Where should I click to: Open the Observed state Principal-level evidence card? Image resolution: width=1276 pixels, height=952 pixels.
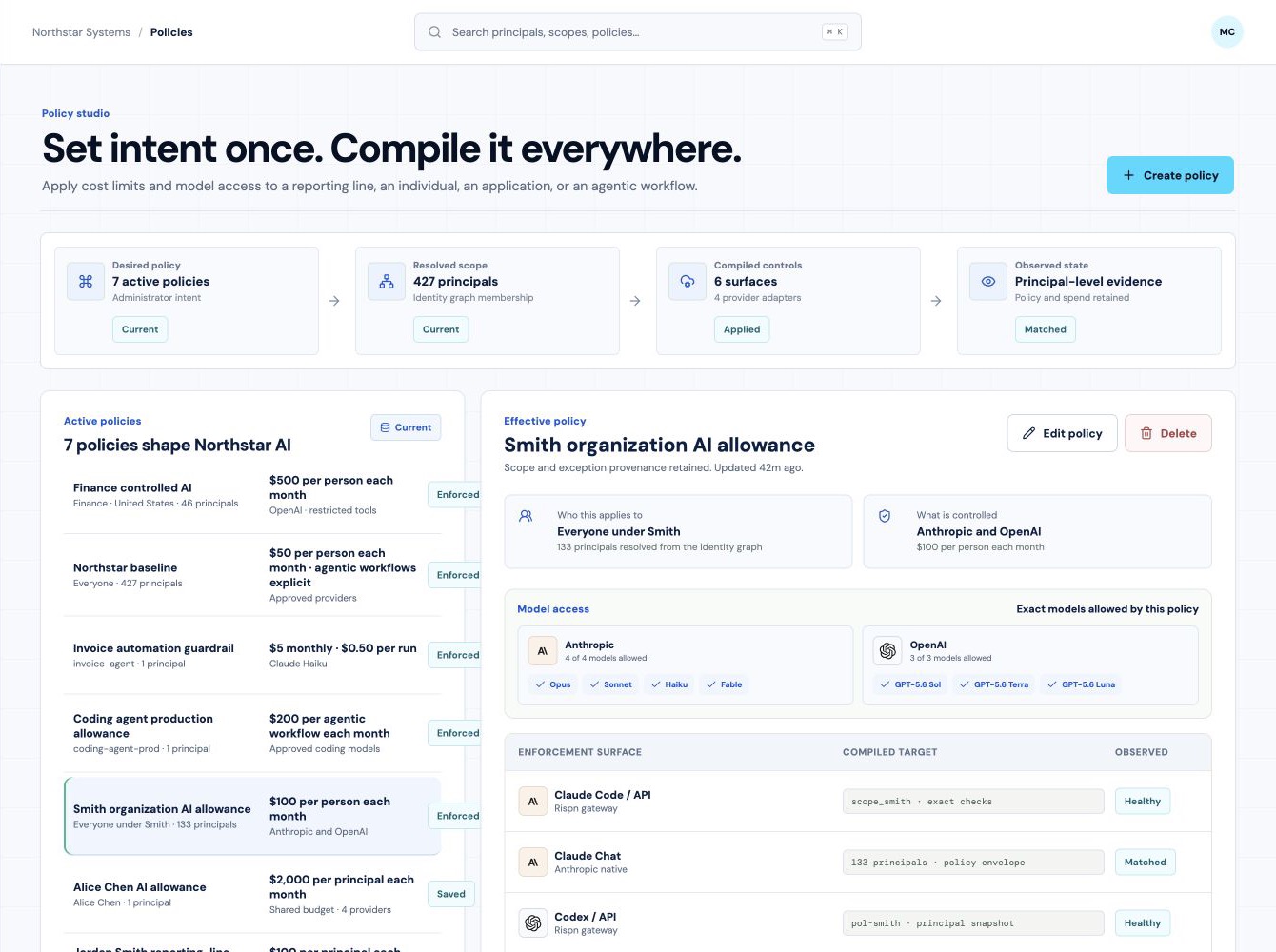(x=1089, y=301)
